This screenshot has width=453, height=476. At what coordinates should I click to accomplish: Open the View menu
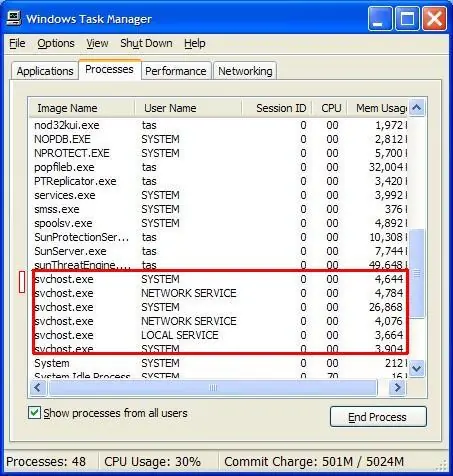point(97,43)
